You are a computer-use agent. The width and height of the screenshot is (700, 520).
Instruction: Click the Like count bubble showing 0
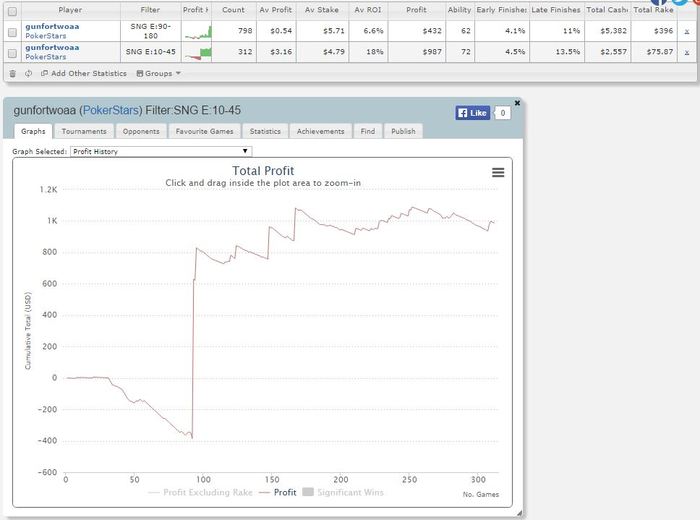click(x=502, y=113)
